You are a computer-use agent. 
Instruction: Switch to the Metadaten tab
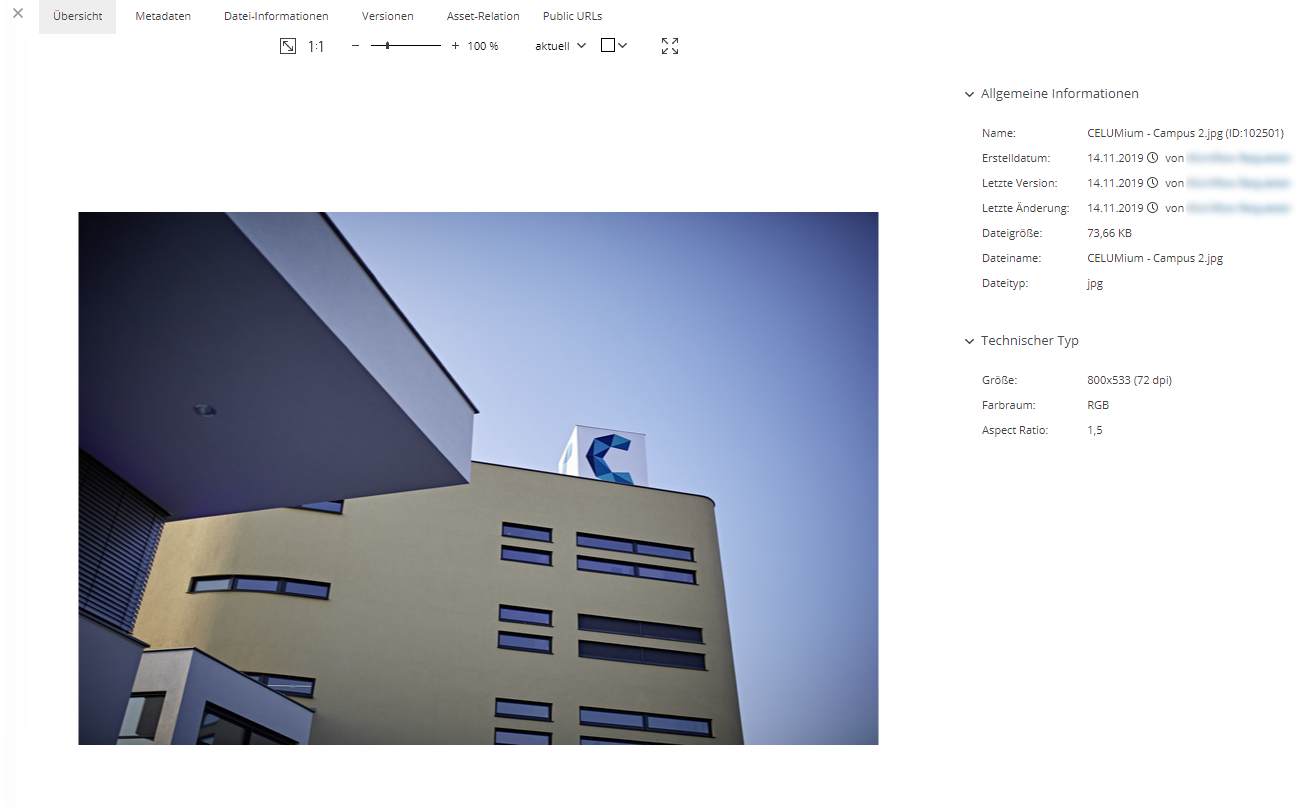pyautogui.click(x=163, y=16)
